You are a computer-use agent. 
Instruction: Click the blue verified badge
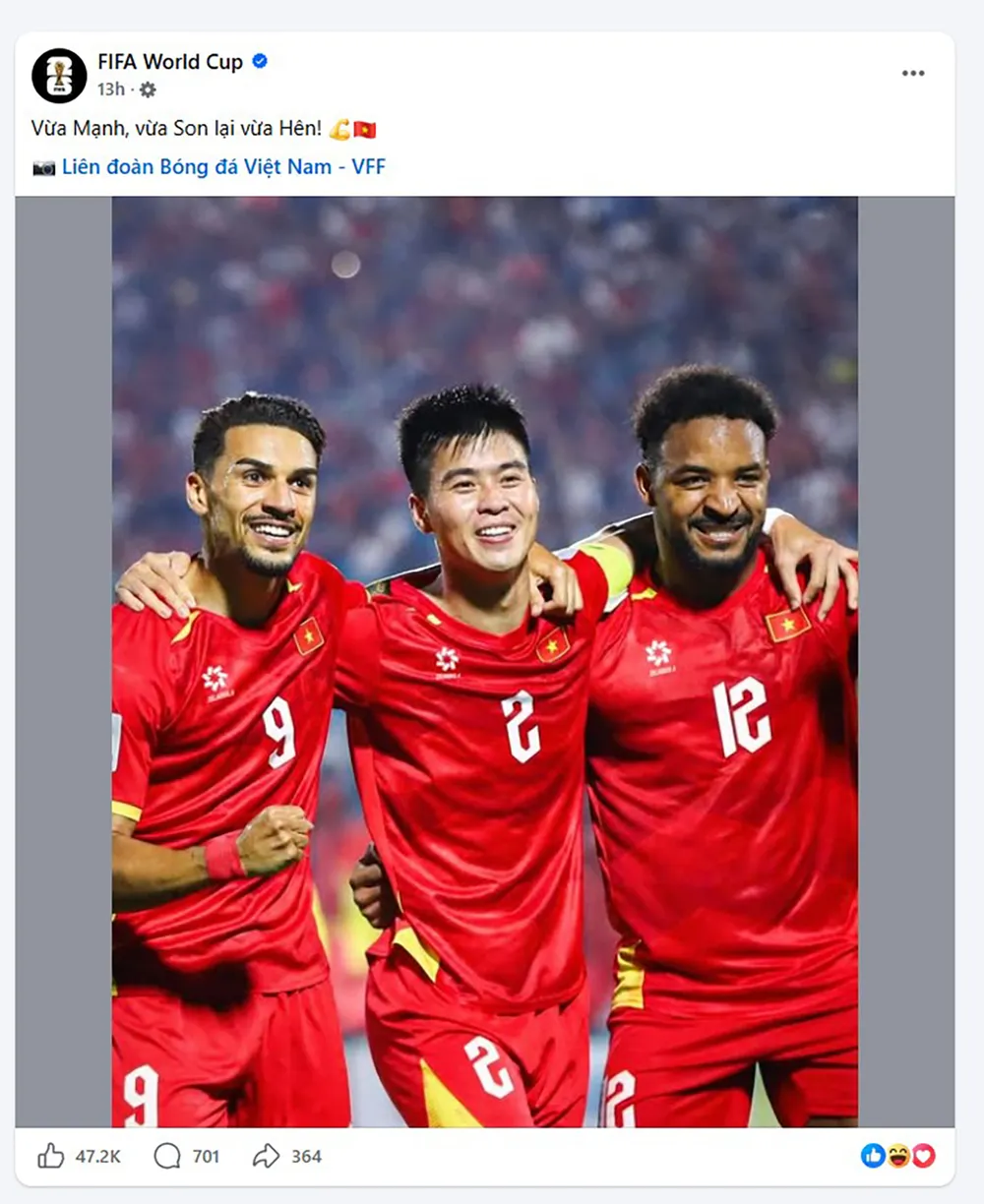[x=260, y=61]
